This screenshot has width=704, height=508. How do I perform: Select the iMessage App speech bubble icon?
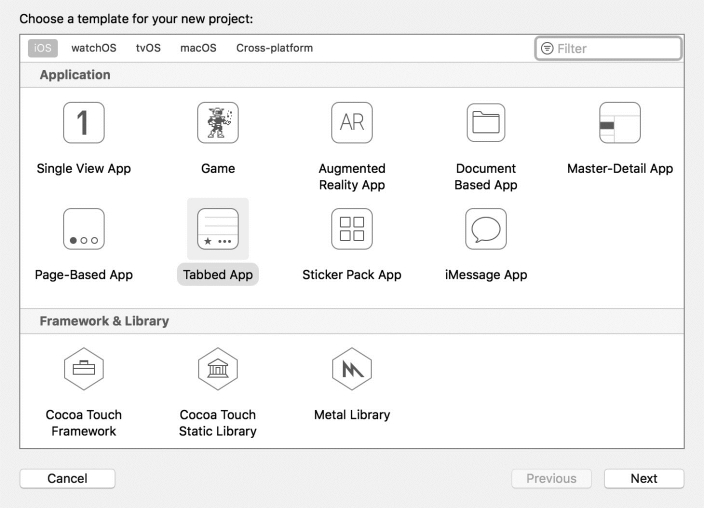[x=486, y=229]
